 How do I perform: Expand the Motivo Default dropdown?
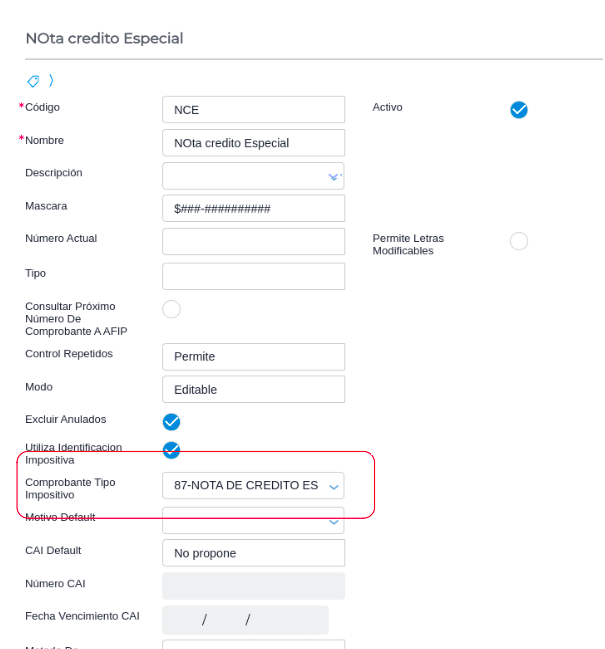[x=334, y=520]
